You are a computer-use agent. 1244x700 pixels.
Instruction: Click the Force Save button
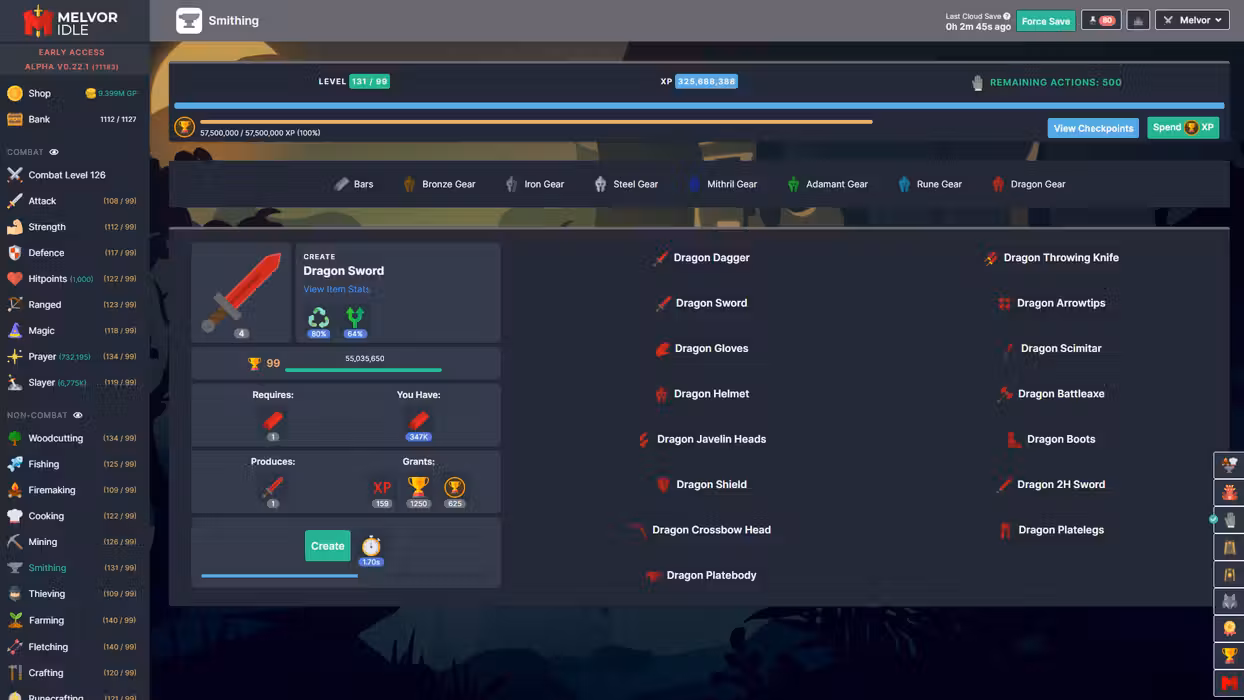pyautogui.click(x=1045, y=21)
